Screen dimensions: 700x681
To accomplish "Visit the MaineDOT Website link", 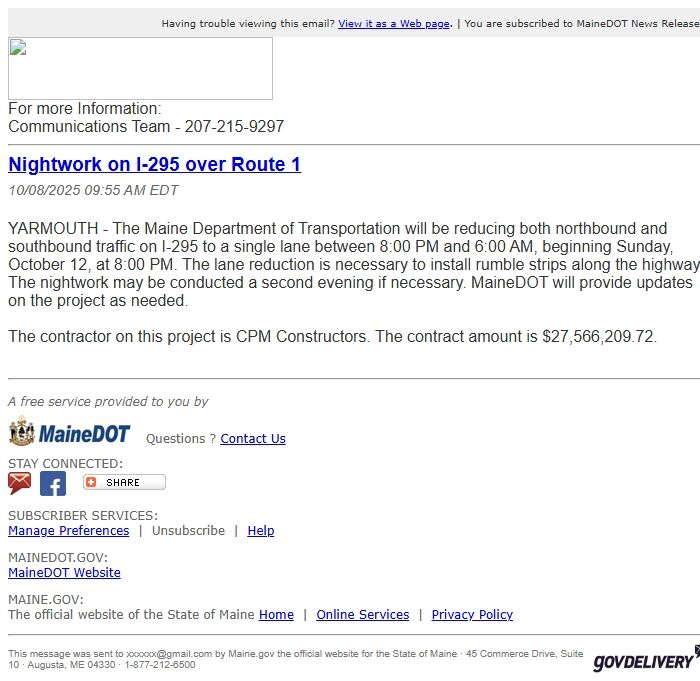I will pos(64,573).
